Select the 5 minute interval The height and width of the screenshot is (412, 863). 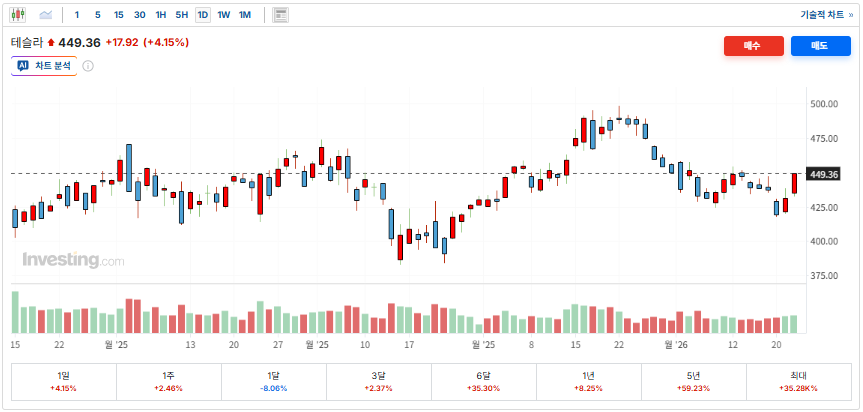[97, 15]
